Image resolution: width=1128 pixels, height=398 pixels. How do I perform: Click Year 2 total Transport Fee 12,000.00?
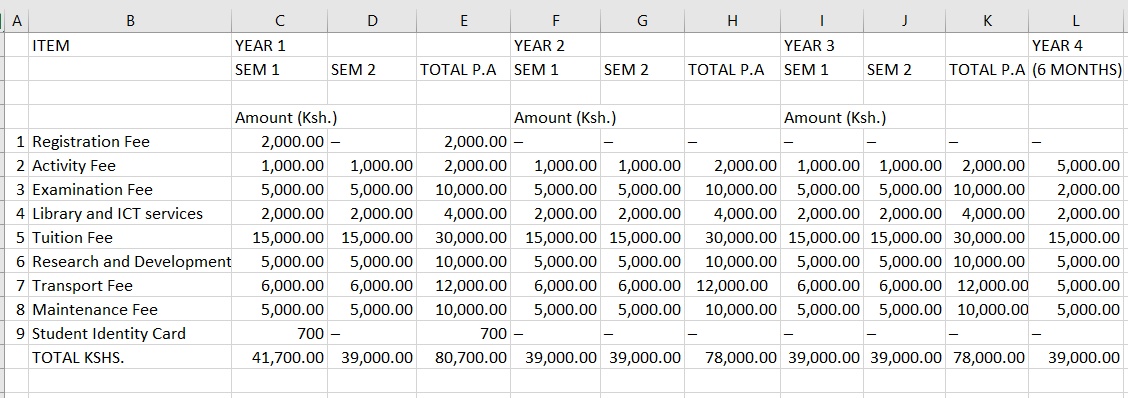coord(732,285)
